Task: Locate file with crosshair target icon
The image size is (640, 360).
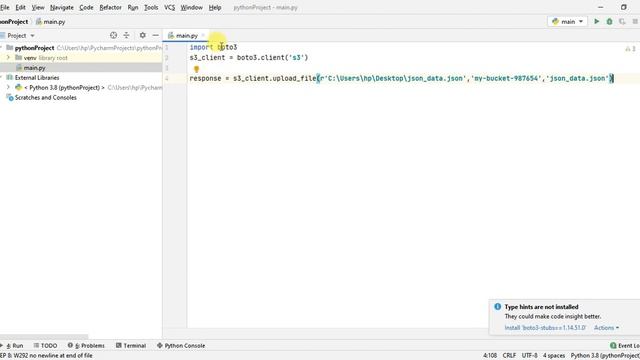Action: coord(113,36)
